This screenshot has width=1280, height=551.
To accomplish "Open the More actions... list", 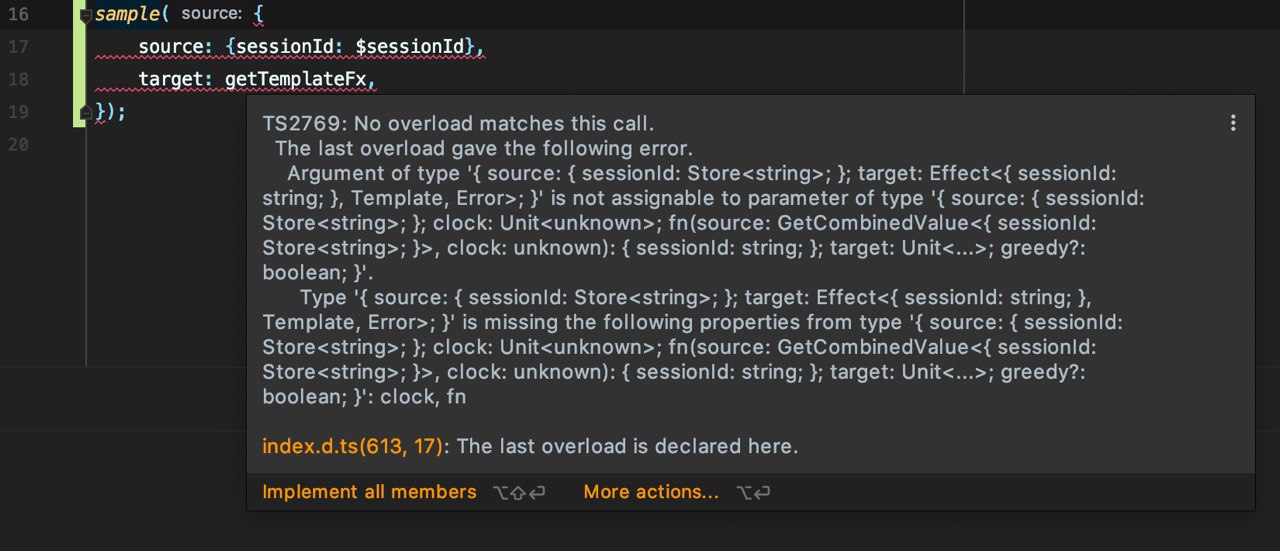I will pos(651,492).
